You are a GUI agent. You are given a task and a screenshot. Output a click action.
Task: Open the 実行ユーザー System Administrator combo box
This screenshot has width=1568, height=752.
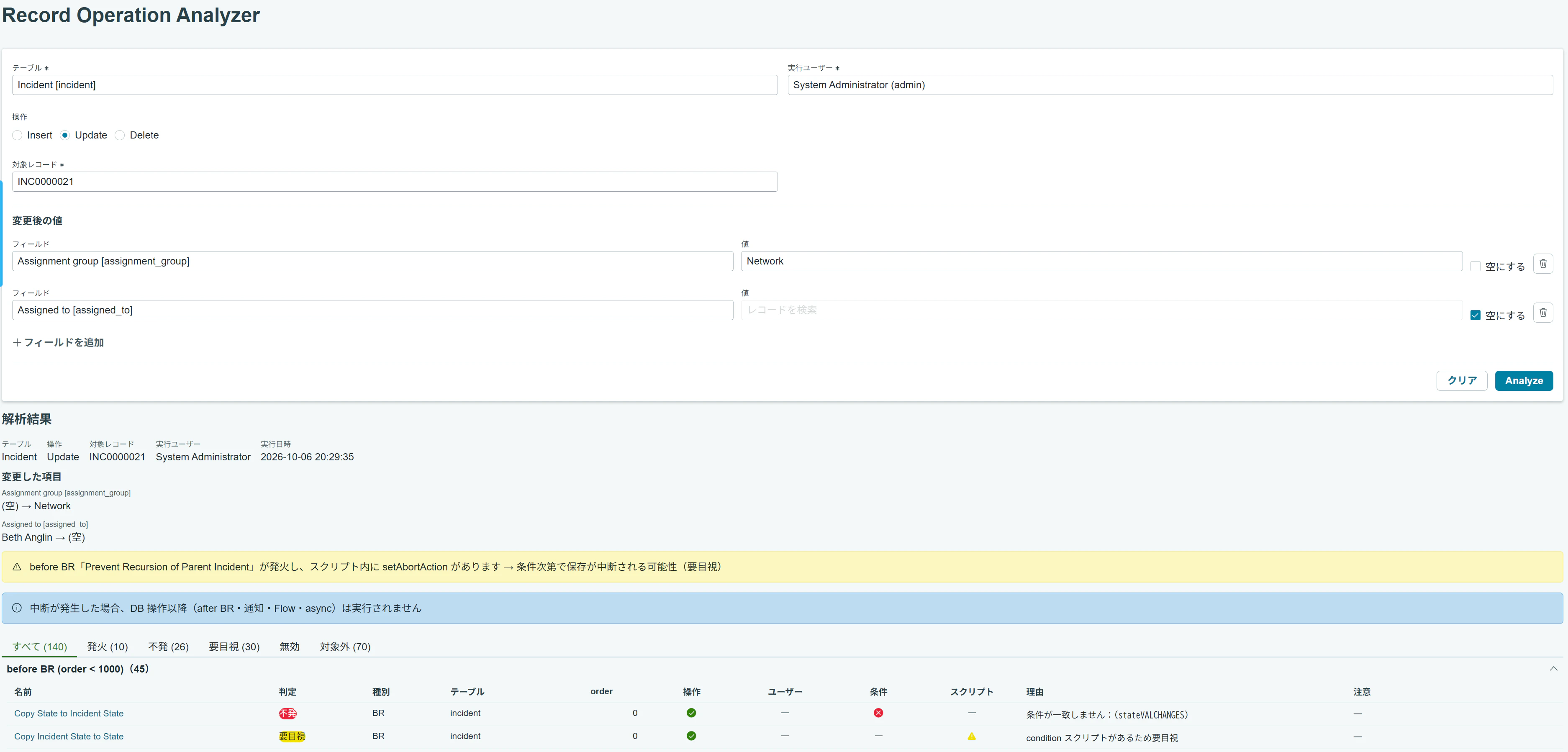pyautogui.click(x=1170, y=85)
